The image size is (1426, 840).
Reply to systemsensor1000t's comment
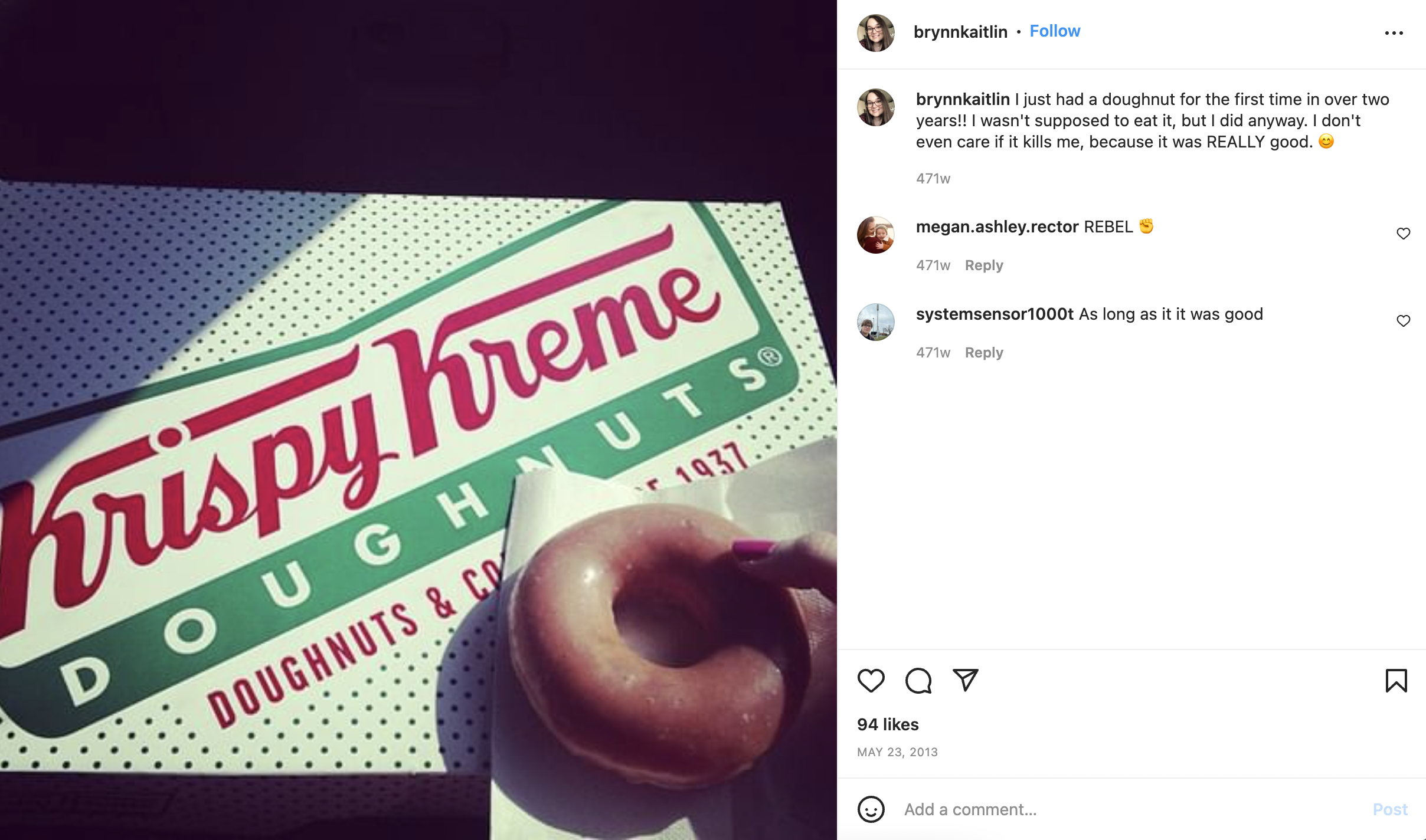[x=984, y=353]
